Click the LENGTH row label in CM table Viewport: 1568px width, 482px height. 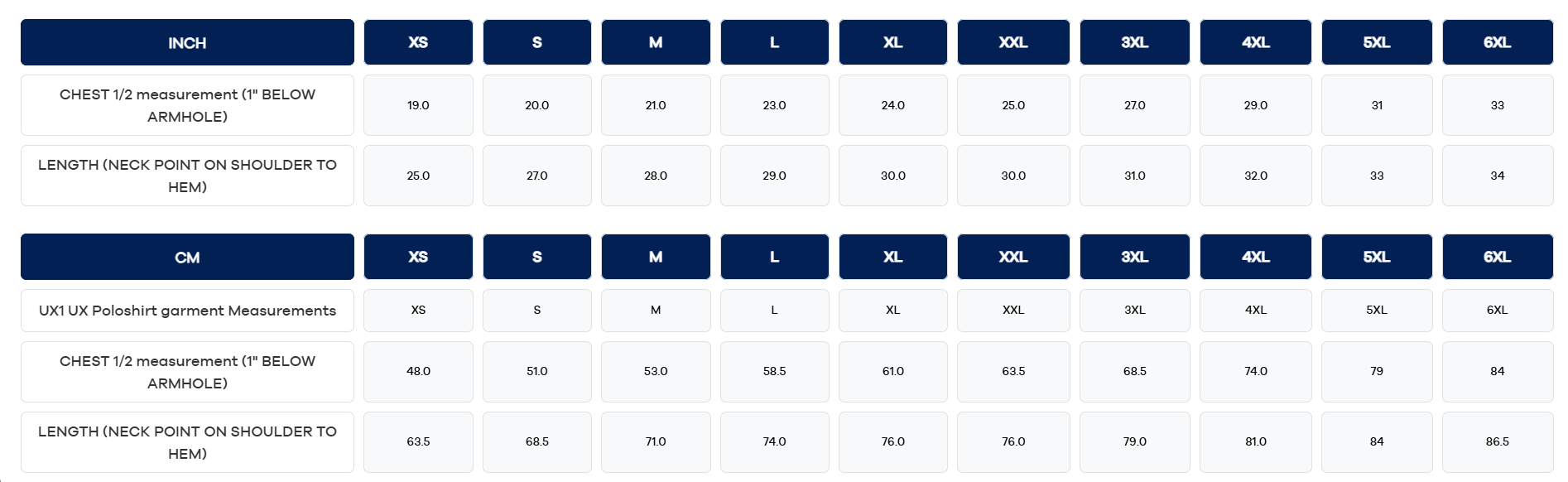(187, 442)
